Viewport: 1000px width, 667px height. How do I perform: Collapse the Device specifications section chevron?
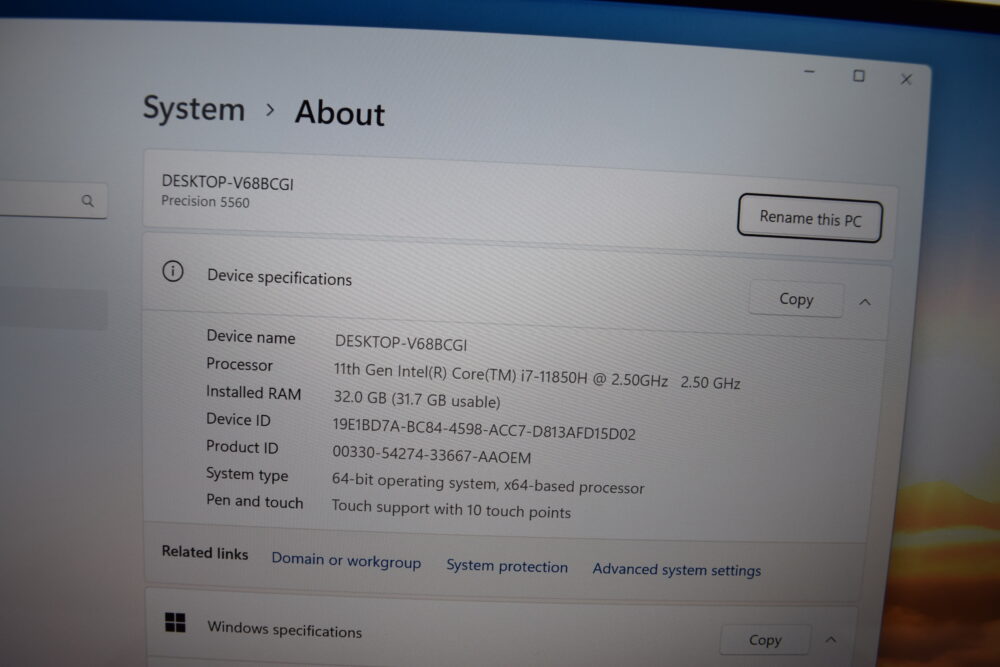(x=865, y=302)
